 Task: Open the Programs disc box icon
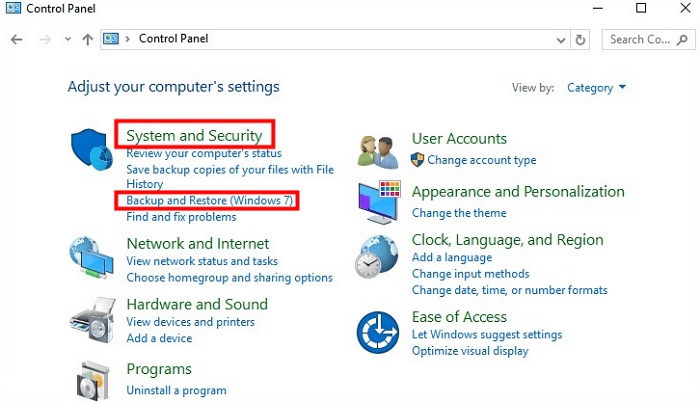[93, 380]
